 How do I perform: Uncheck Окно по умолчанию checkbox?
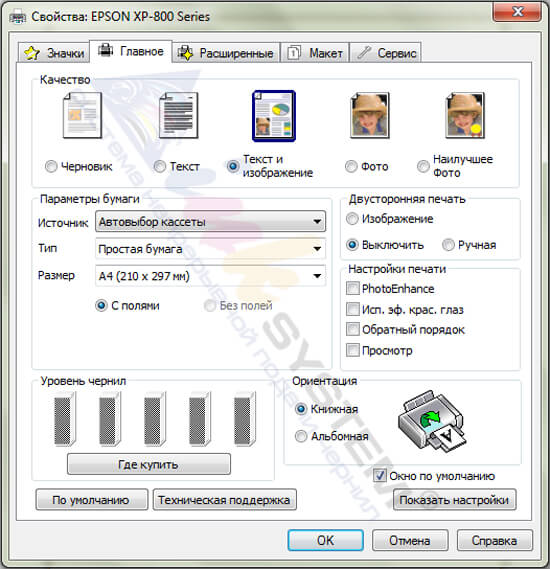click(x=380, y=476)
